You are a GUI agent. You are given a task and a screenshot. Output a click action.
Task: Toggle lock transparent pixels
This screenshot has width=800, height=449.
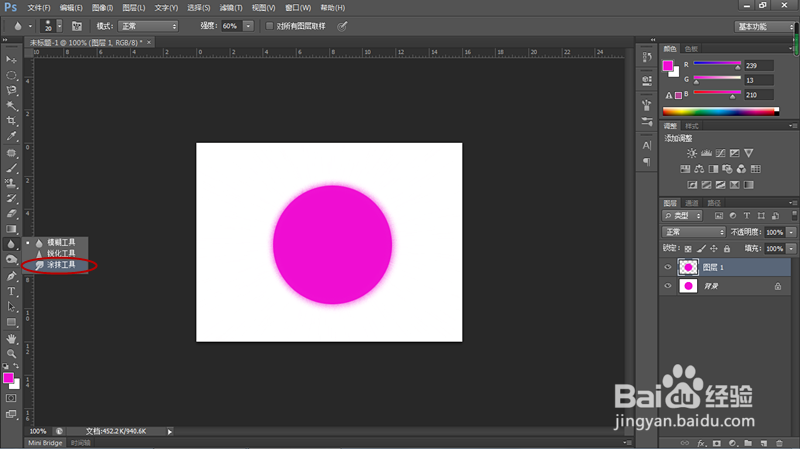688,248
